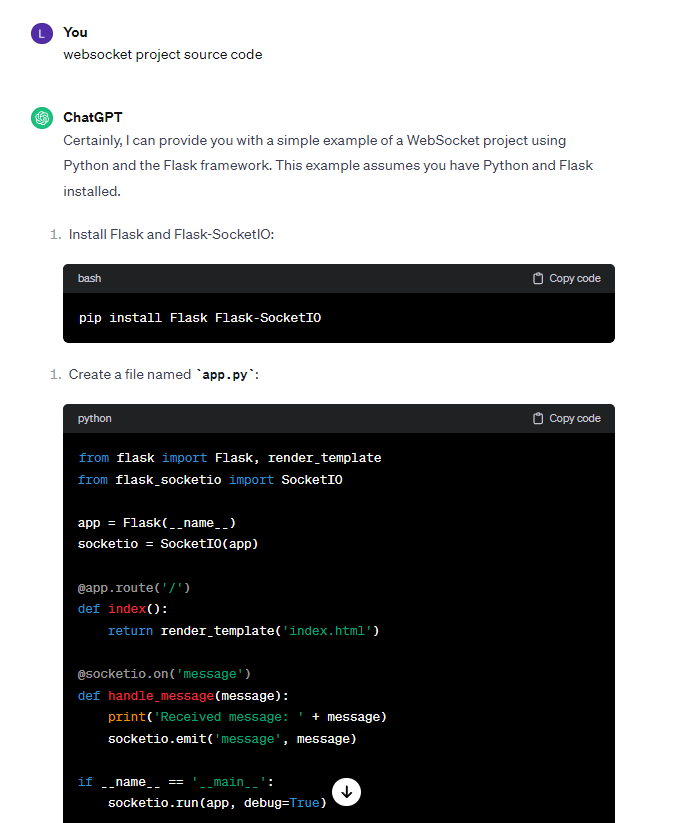This screenshot has height=823, width=677.
Task: Click the "return render_template('index.html')" line
Action: [x=244, y=631]
